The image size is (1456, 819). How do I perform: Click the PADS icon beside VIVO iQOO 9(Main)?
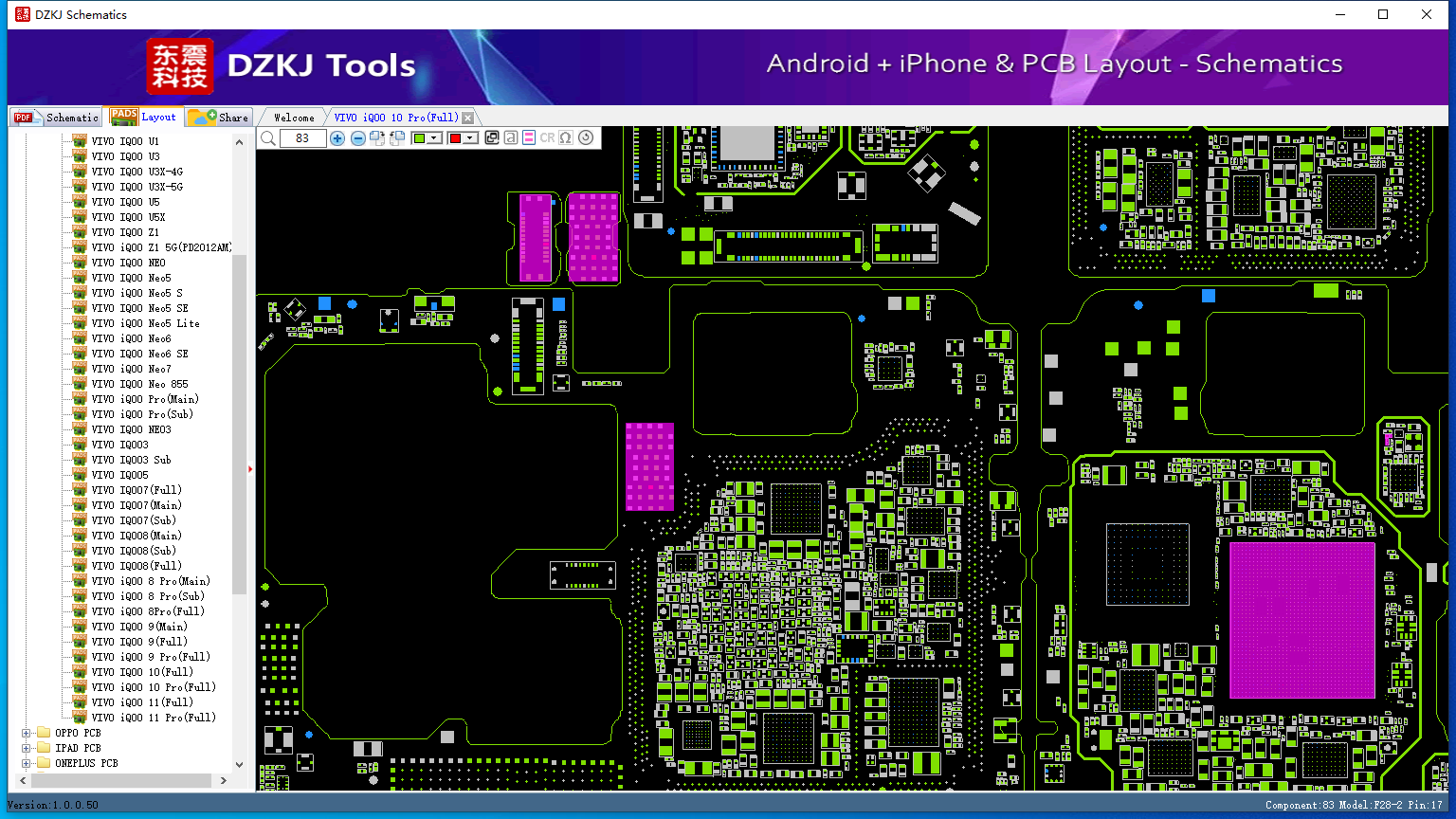click(81, 627)
